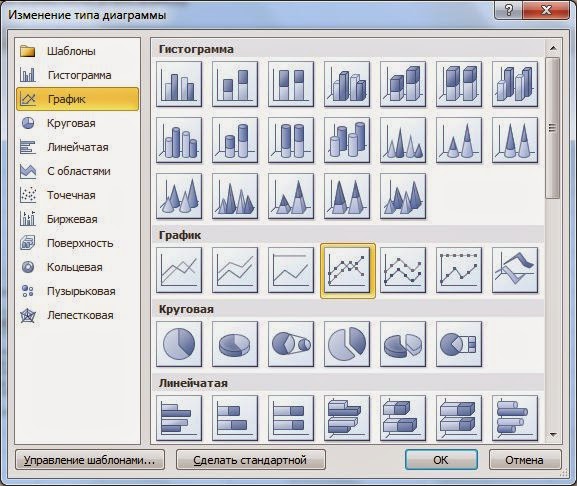577x486 pixels.
Task: Click the Управление шаблонами button
Action: tap(90, 460)
